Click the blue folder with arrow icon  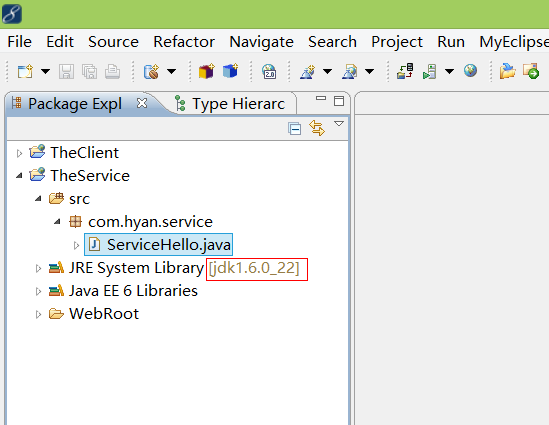click(507, 71)
